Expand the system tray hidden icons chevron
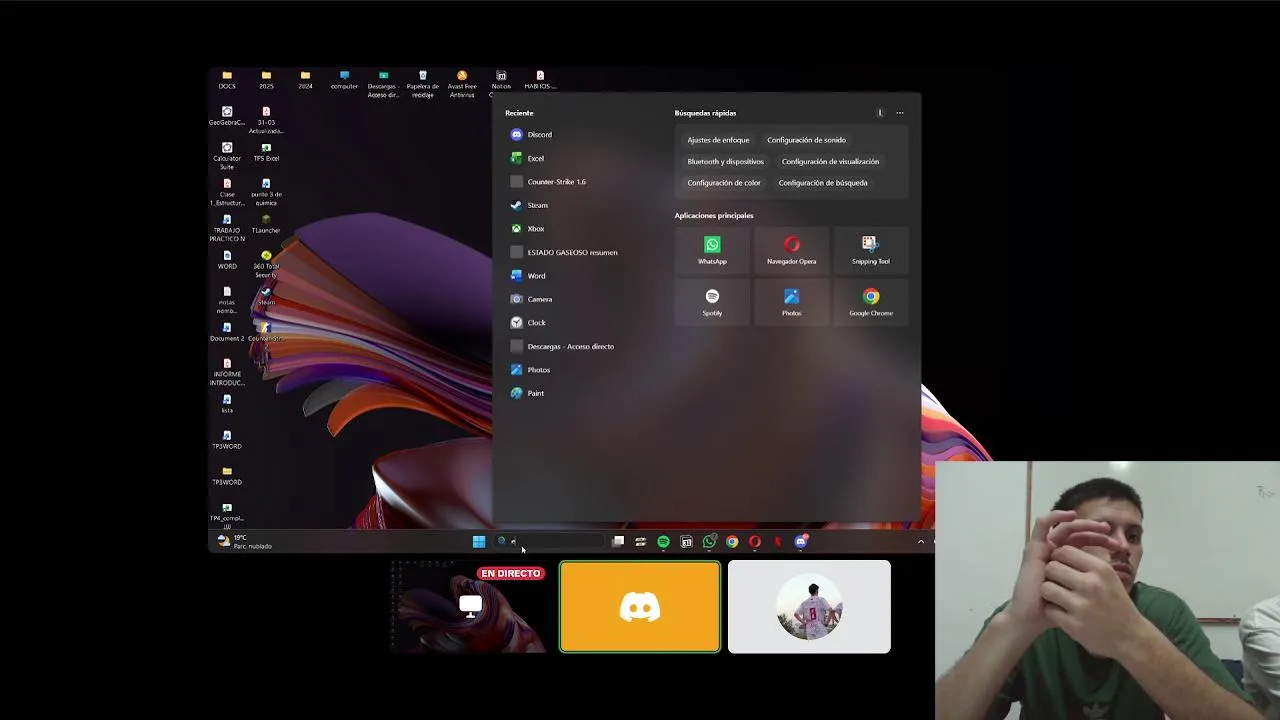The width and height of the screenshot is (1280, 720). tap(921, 542)
